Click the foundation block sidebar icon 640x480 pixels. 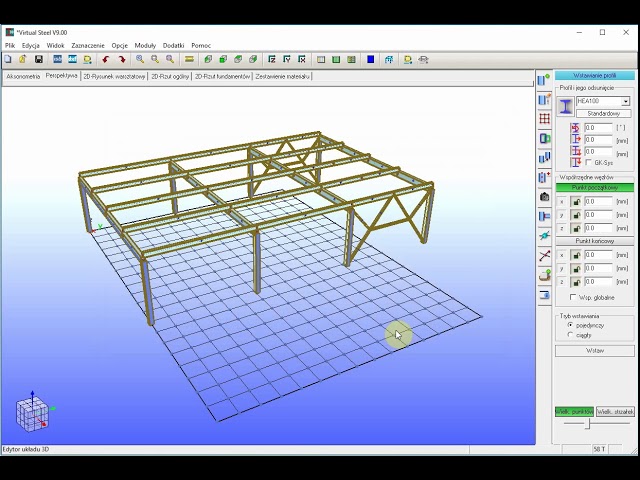(544, 275)
